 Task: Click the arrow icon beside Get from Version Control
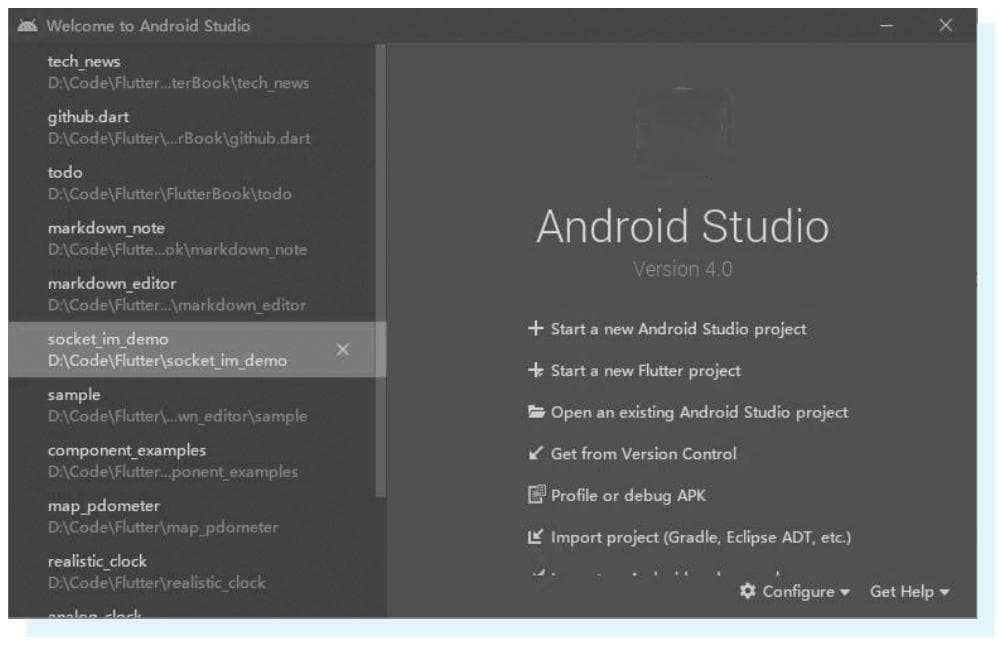[536, 453]
